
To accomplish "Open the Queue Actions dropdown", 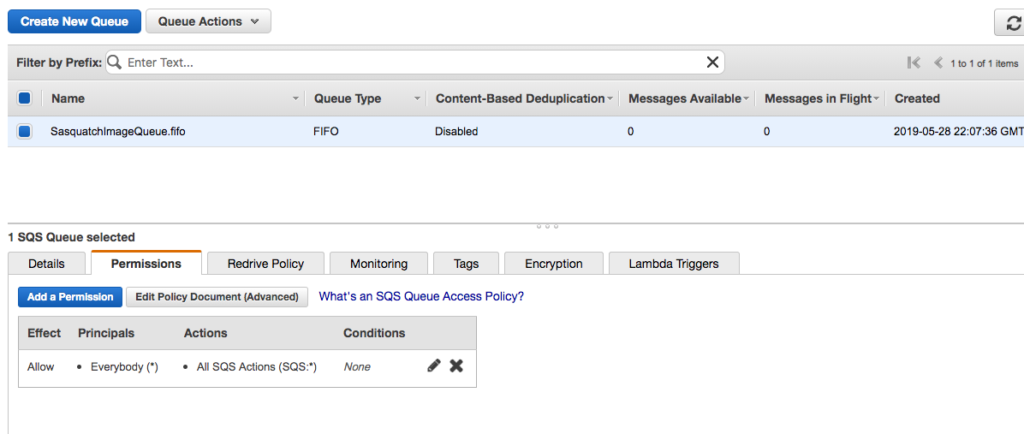I will tap(208, 22).
